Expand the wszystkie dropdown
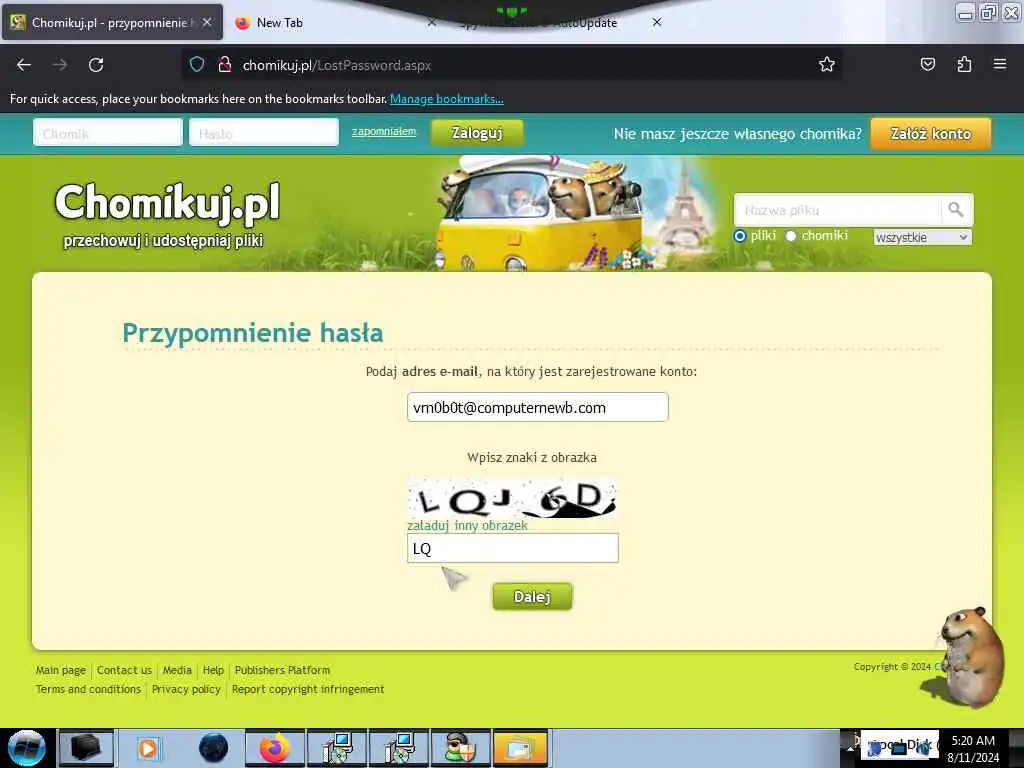The image size is (1024, 768). click(x=922, y=237)
